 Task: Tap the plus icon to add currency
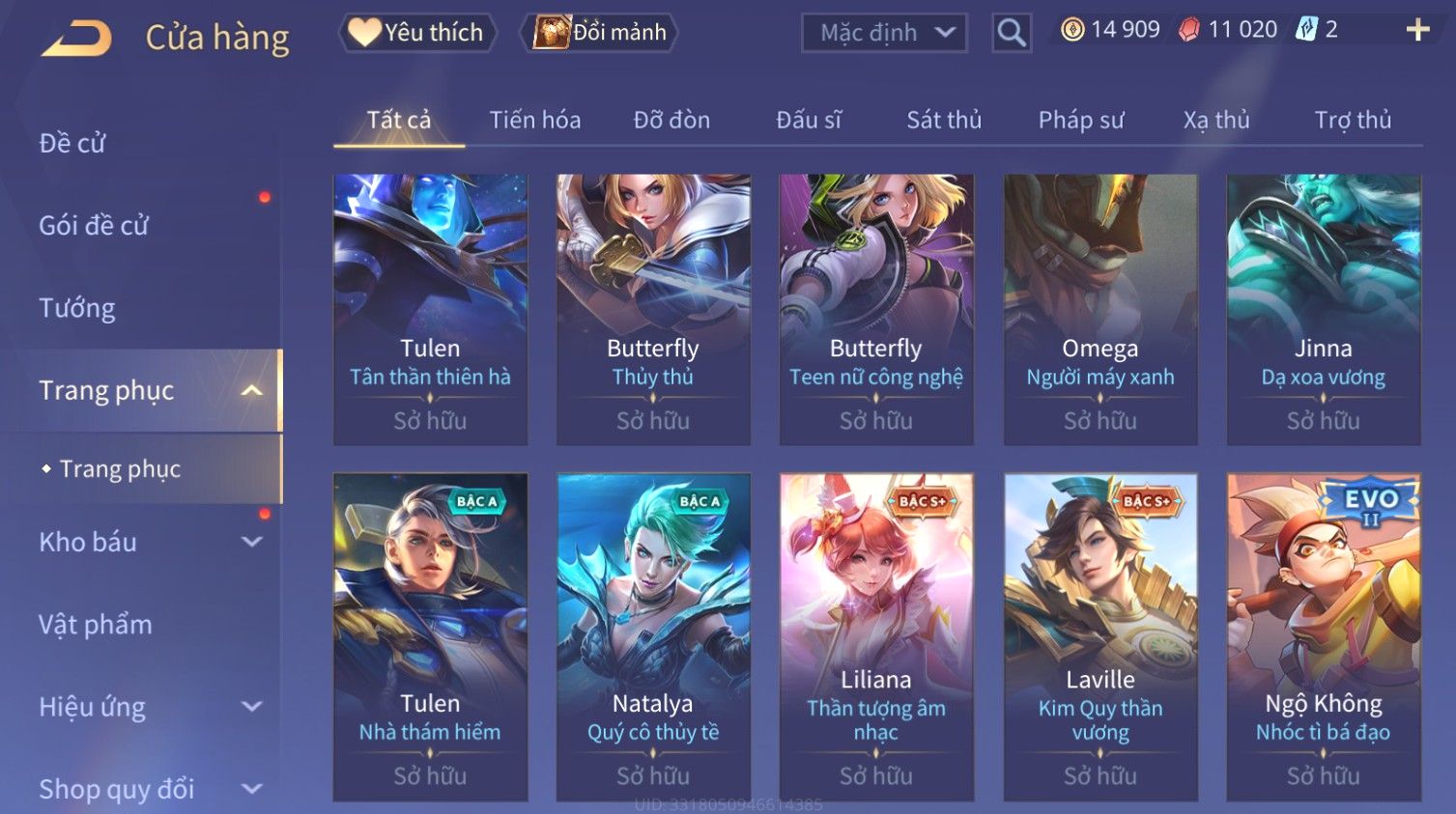pos(1417,30)
